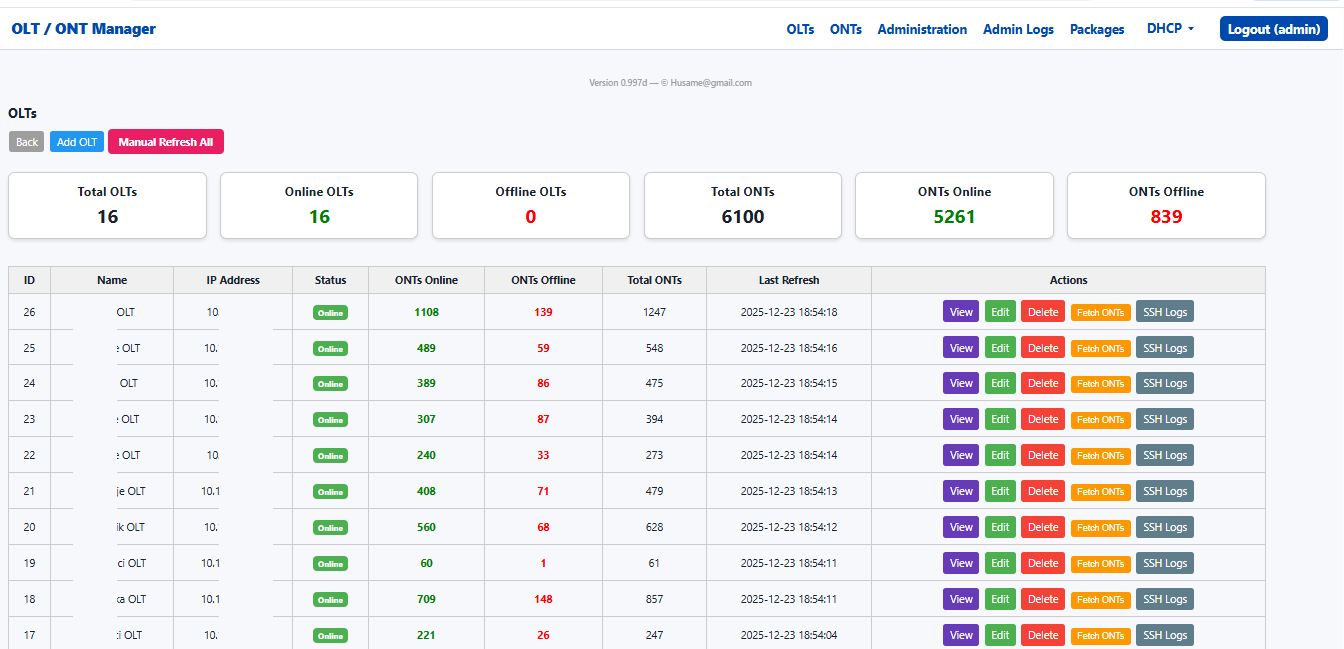The height and width of the screenshot is (649, 1344).
Task: Delete the OLT with ID 24
Action: (x=1042, y=383)
